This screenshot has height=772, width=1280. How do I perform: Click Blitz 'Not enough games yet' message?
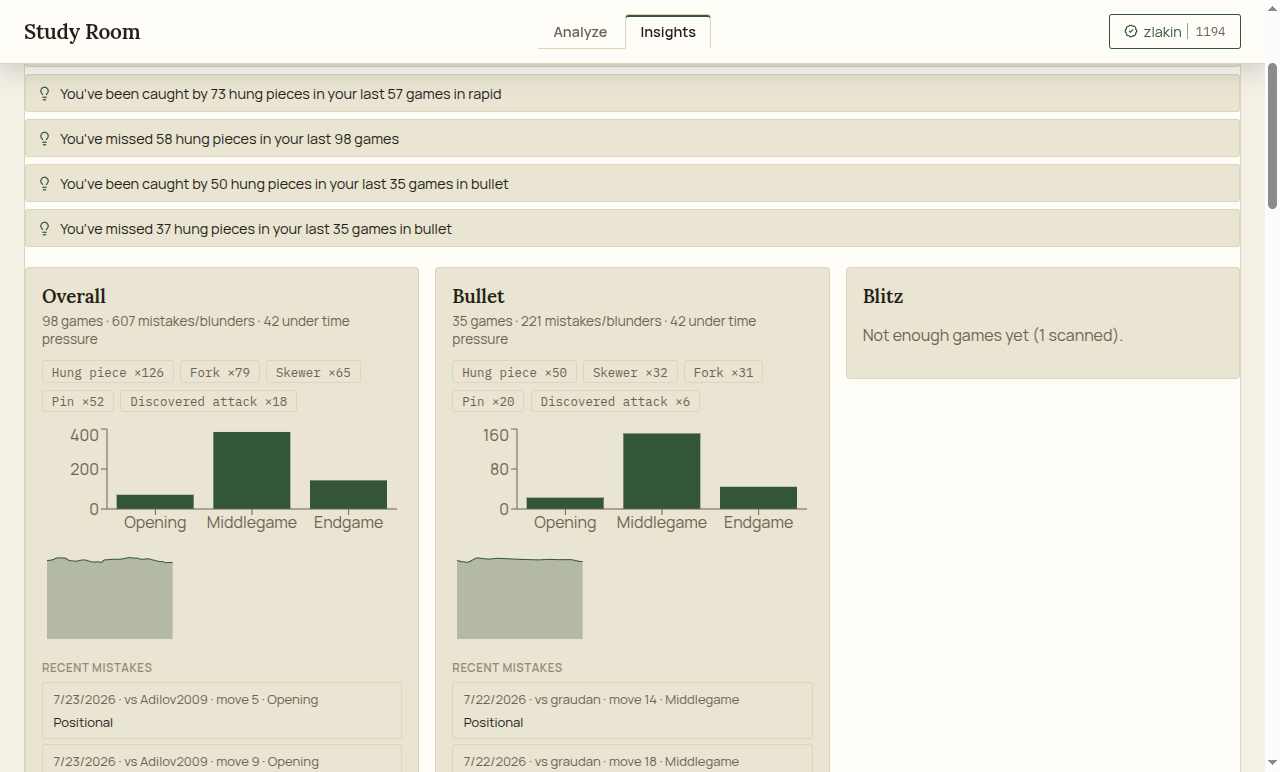[993, 335]
